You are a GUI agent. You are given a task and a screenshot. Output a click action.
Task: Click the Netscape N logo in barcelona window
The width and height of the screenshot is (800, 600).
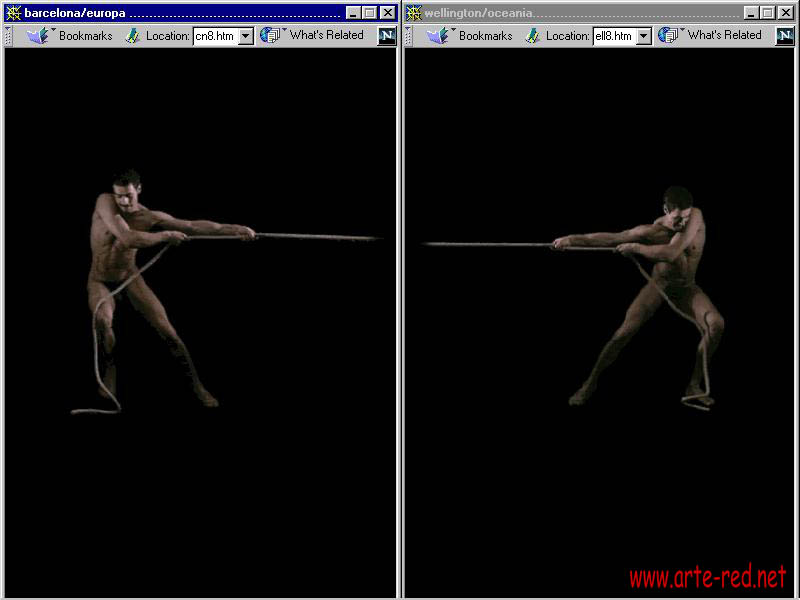pos(386,36)
